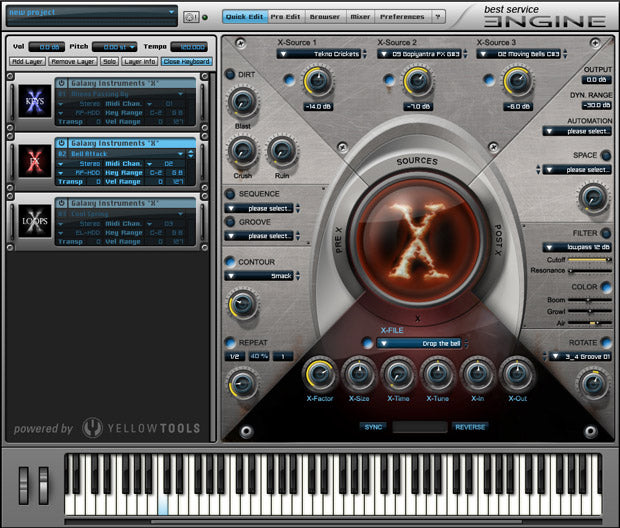Toggle power icon of Bell Attack layer
The image size is (620, 528).
61,143
